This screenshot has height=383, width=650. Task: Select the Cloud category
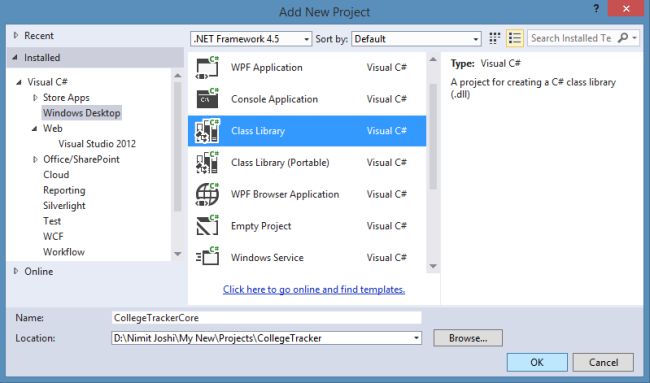56,175
